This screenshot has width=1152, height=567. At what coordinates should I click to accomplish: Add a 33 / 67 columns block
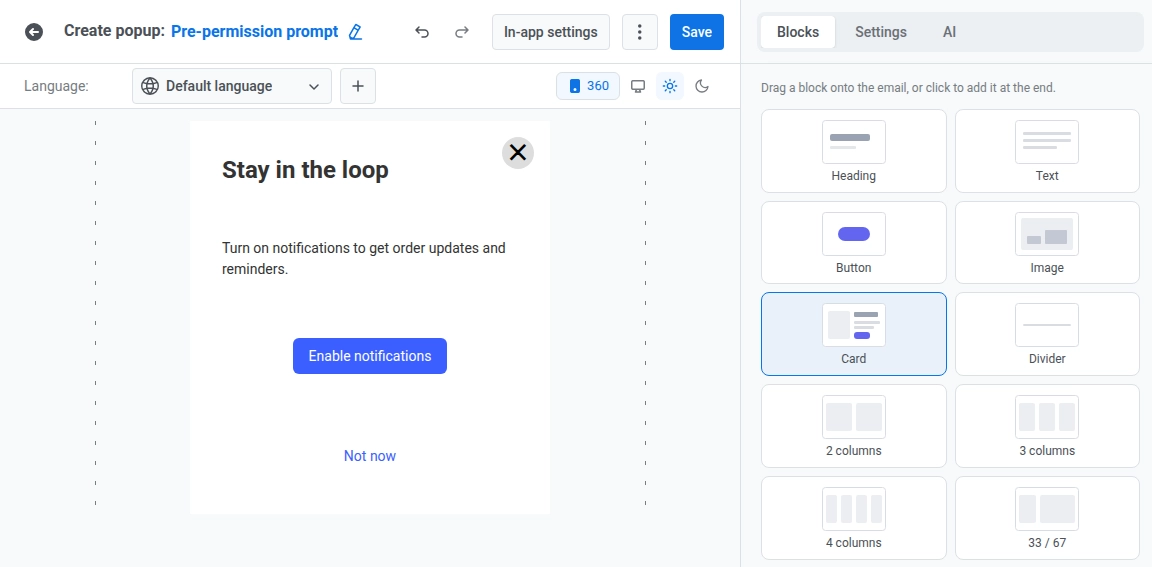(1047, 518)
